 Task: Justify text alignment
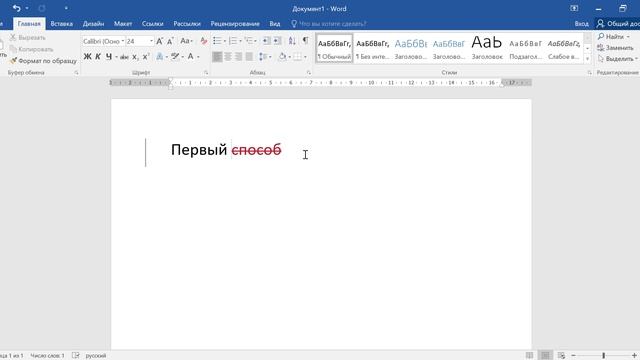(x=249, y=57)
